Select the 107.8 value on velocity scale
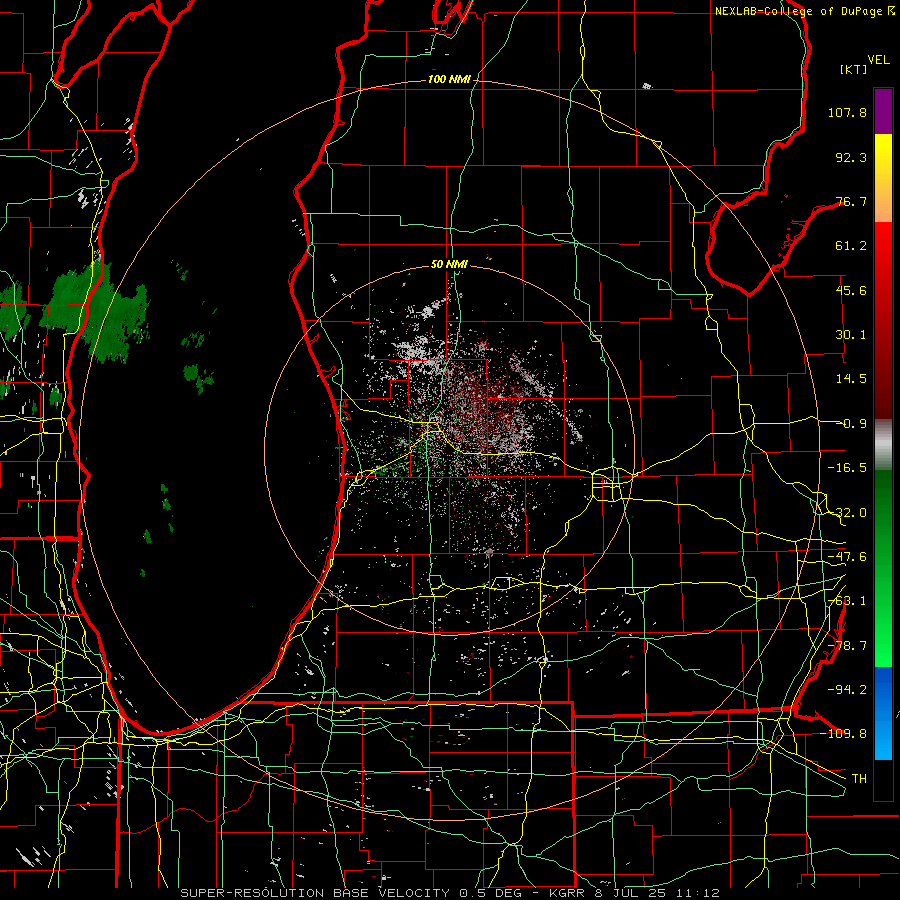This screenshot has width=900, height=900. point(847,112)
